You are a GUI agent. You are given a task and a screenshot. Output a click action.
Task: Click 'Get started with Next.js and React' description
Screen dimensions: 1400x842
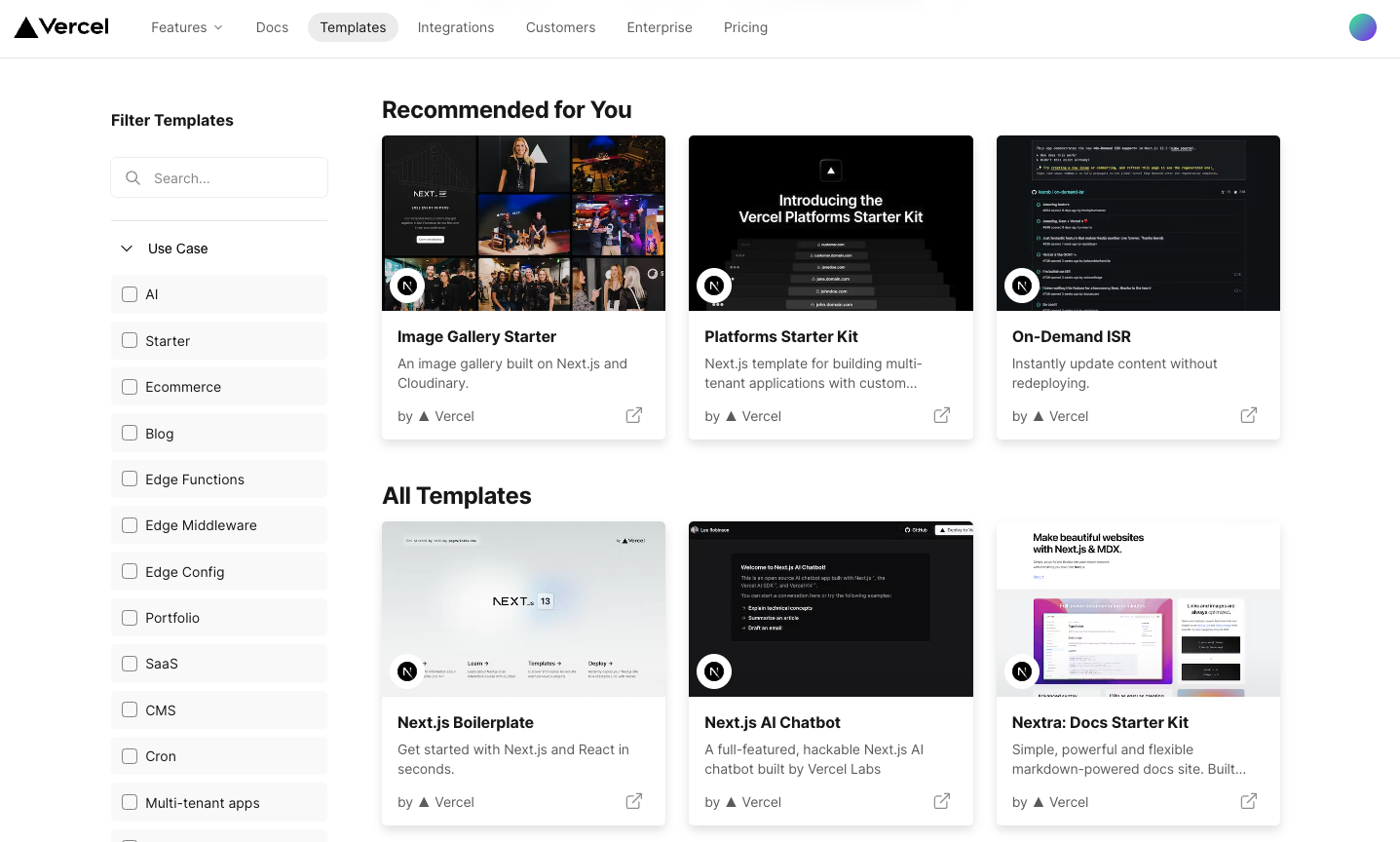pos(513,759)
